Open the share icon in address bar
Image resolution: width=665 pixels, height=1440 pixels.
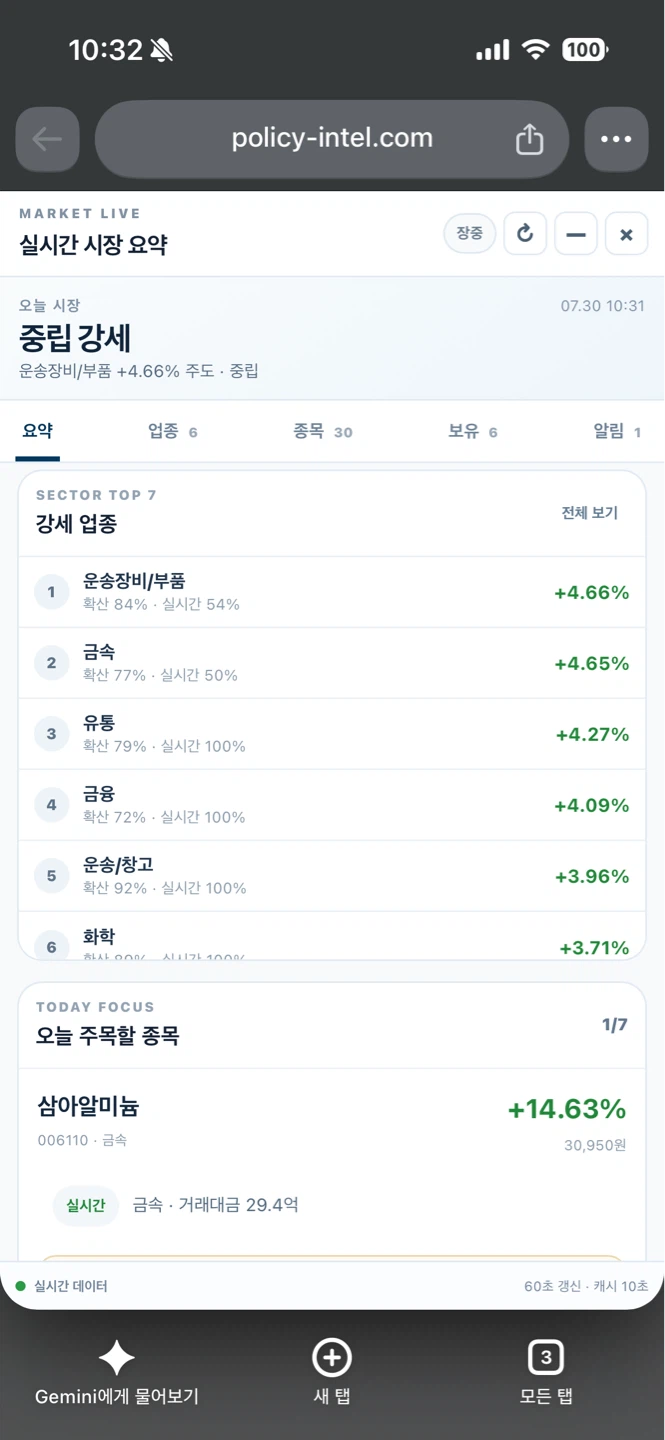click(529, 139)
